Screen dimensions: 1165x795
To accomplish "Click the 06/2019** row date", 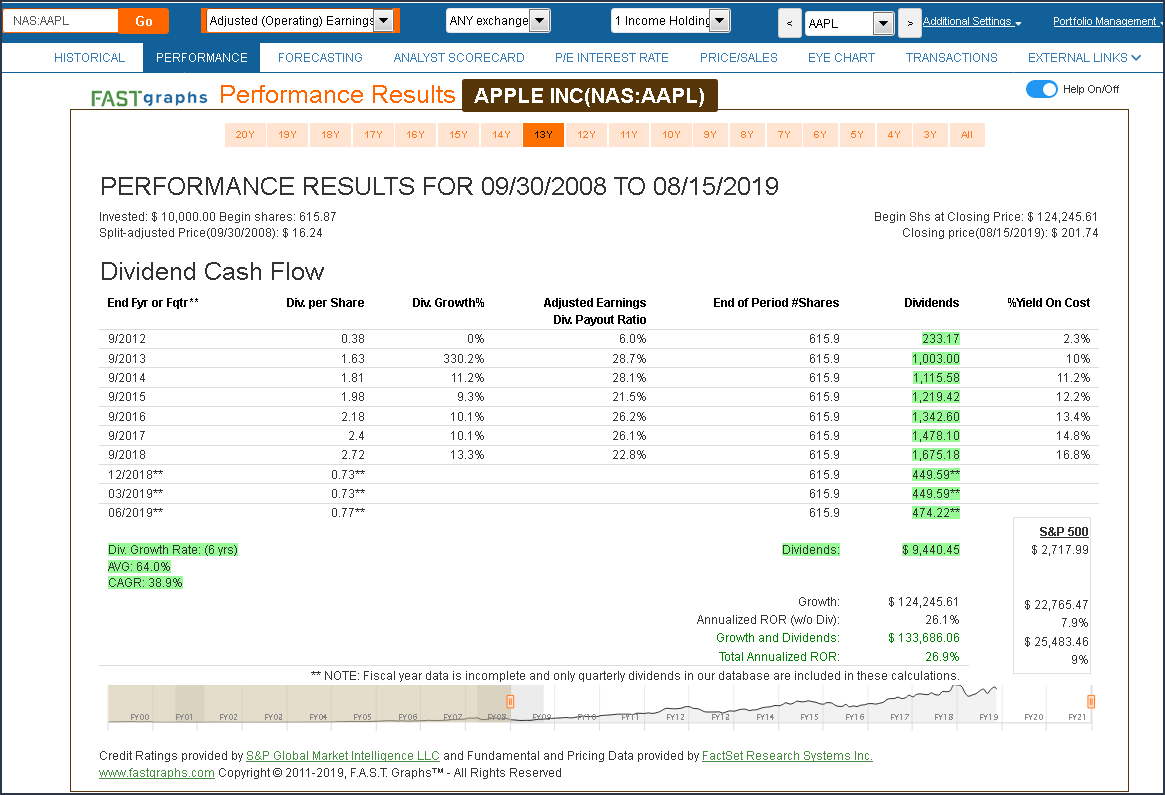I will 135,513.
